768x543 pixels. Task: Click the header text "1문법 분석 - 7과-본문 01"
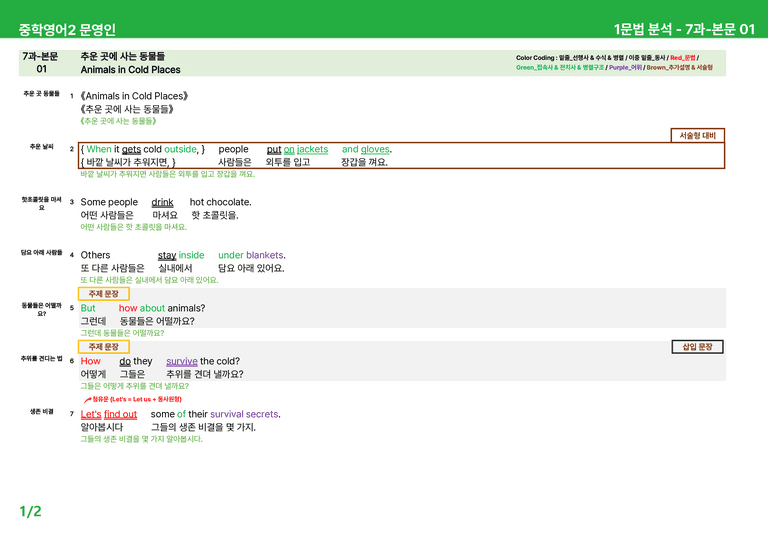[x=684, y=29]
